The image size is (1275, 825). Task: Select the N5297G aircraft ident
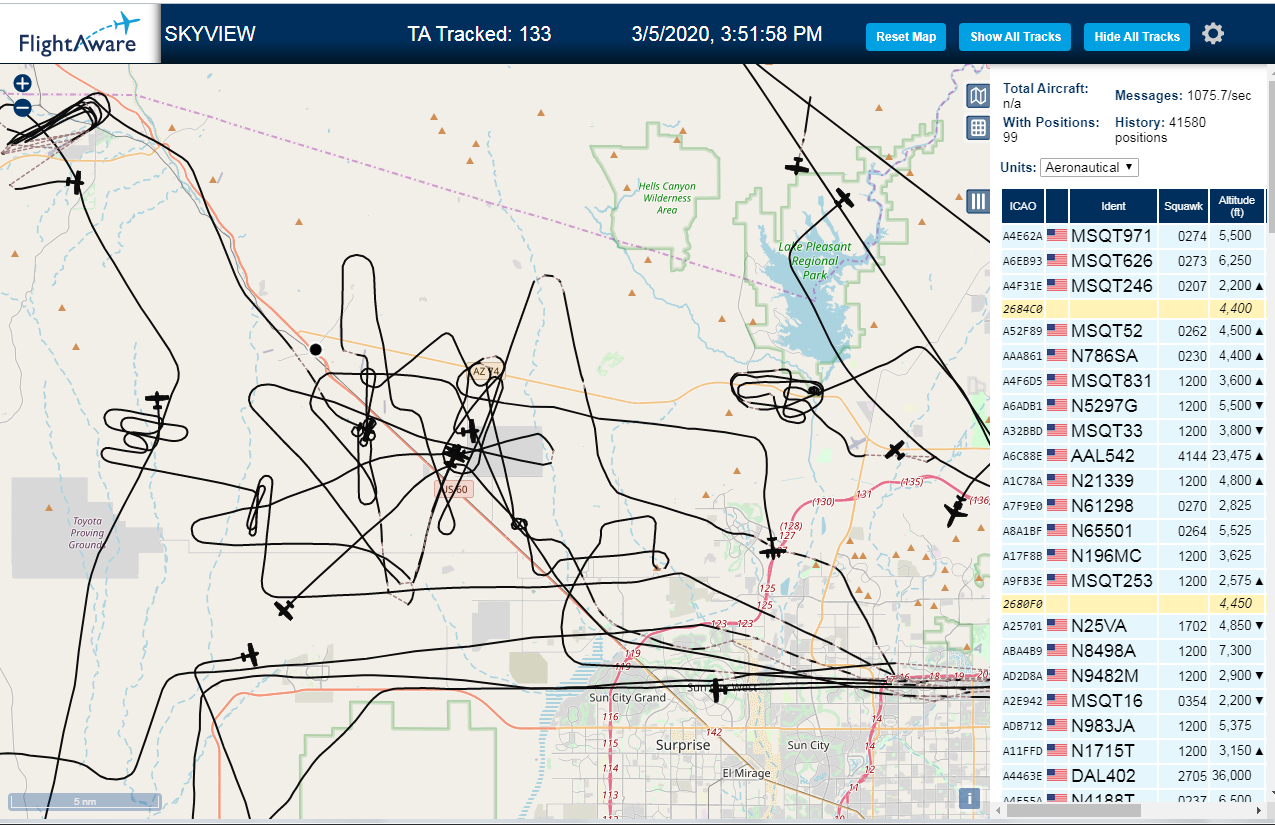pyautogui.click(x=1104, y=406)
